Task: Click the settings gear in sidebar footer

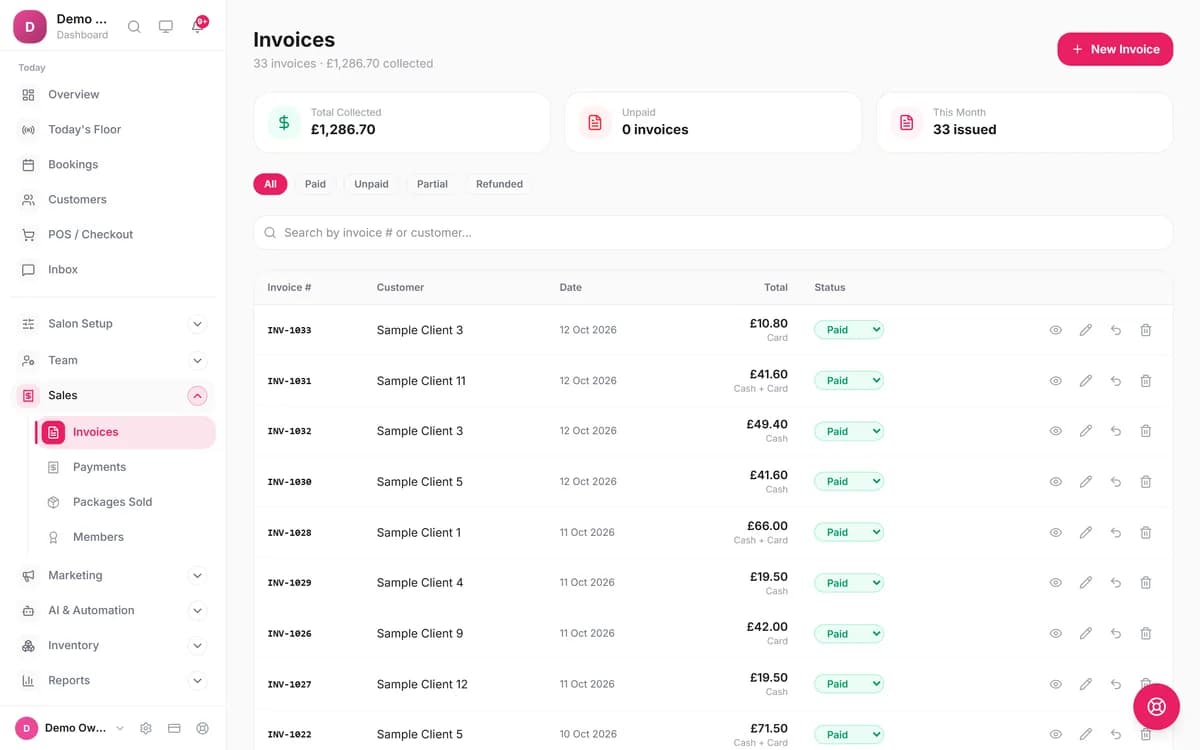Action: tap(146, 728)
